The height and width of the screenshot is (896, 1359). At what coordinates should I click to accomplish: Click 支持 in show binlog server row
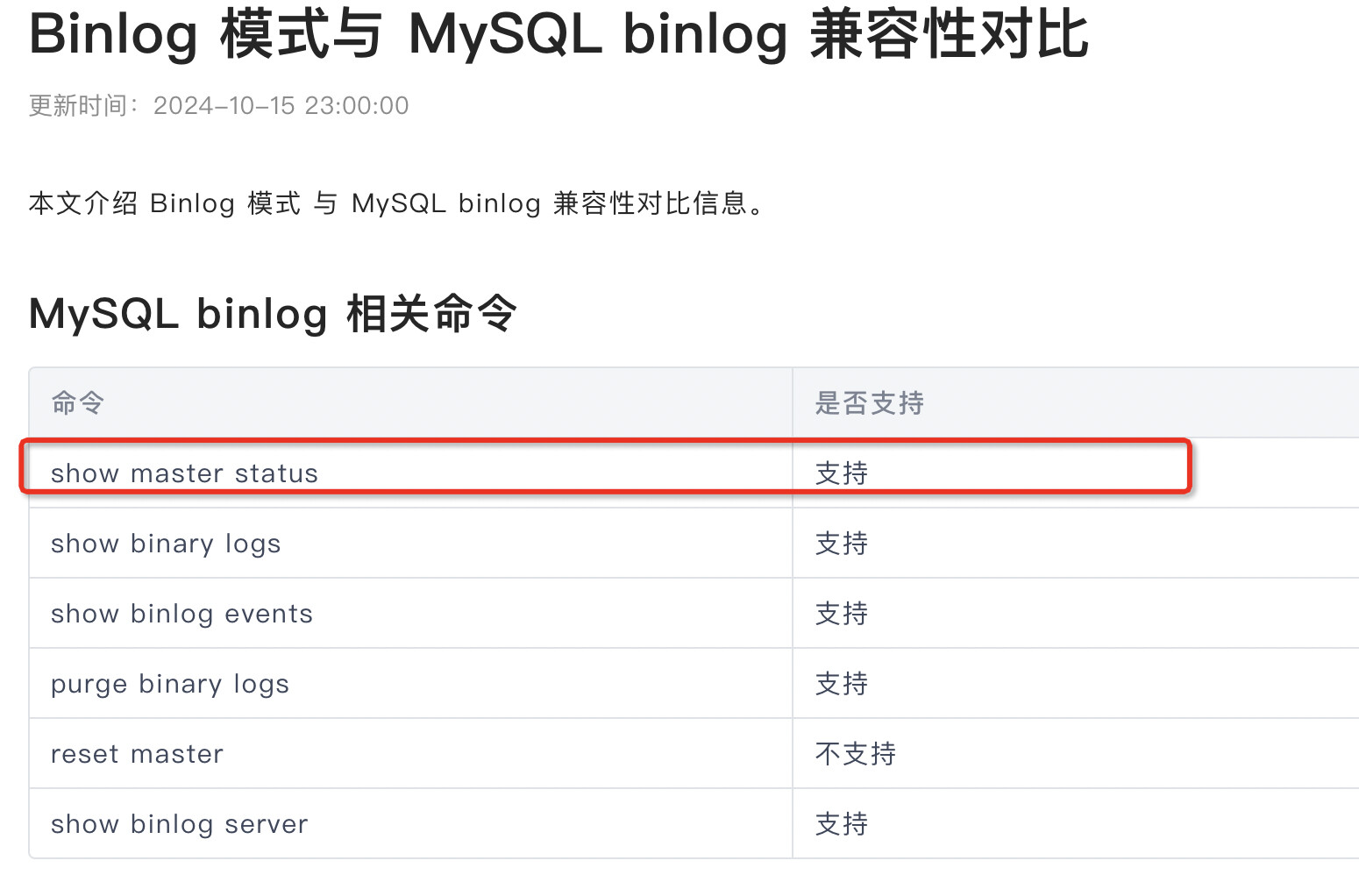842,824
